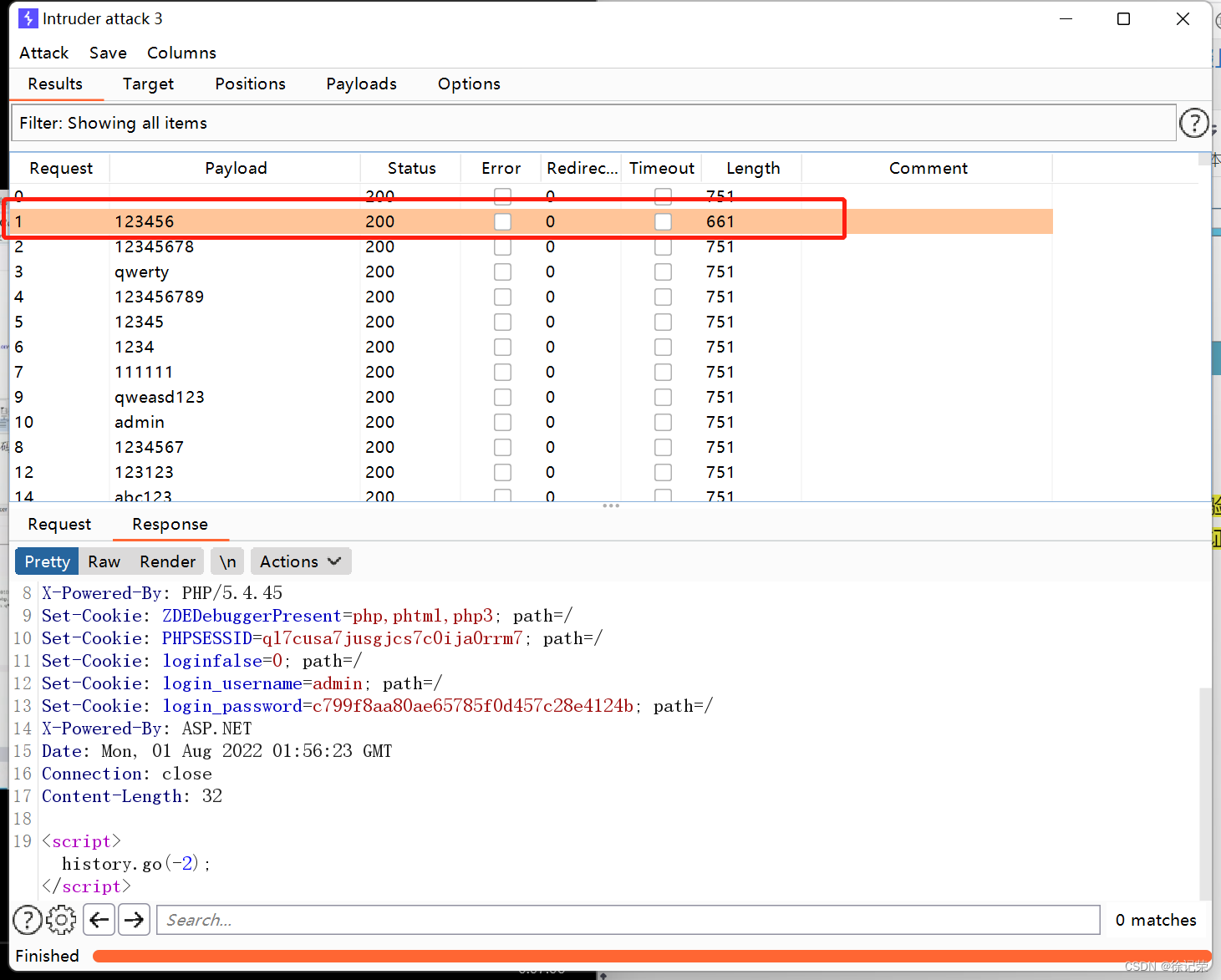Toggle Timeout checkbox for payload 111111
Viewport: 1221px width, 980px height.
click(663, 372)
